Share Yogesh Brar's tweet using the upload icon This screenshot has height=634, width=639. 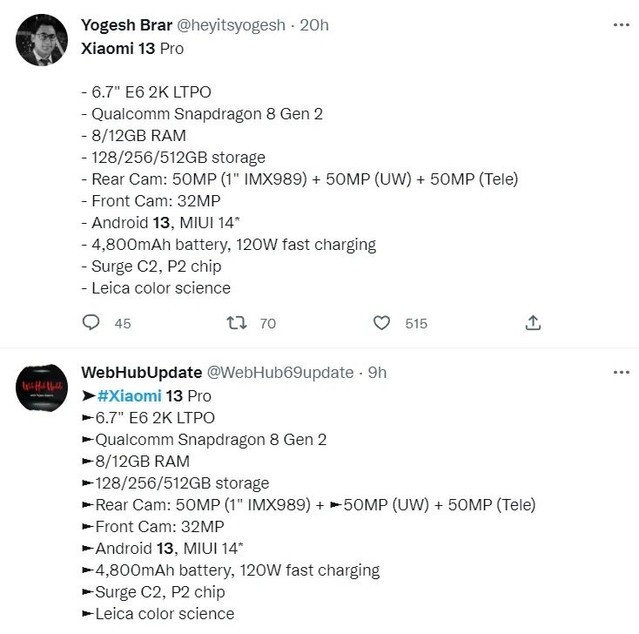coord(533,322)
